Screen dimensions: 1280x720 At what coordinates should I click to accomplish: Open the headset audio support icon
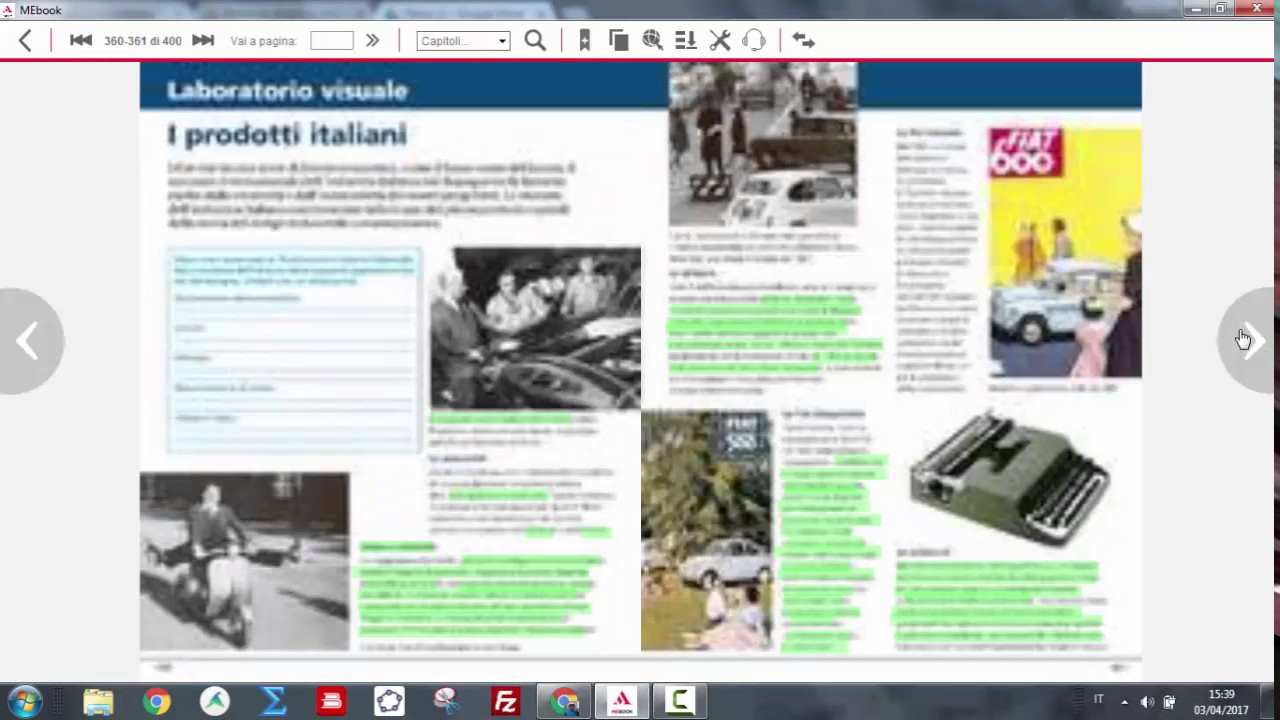[754, 41]
